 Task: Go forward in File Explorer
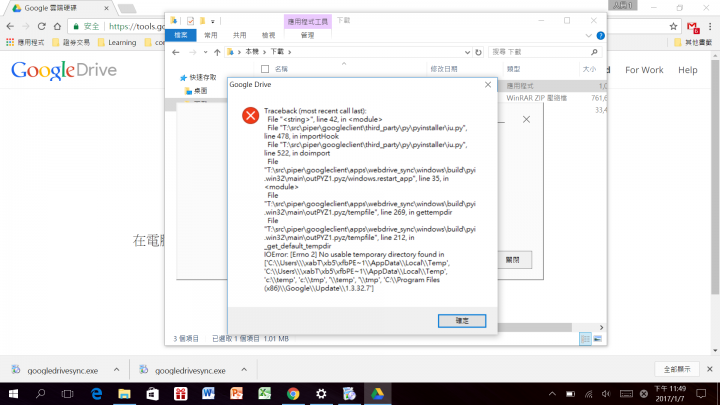[x=192, y=52]
